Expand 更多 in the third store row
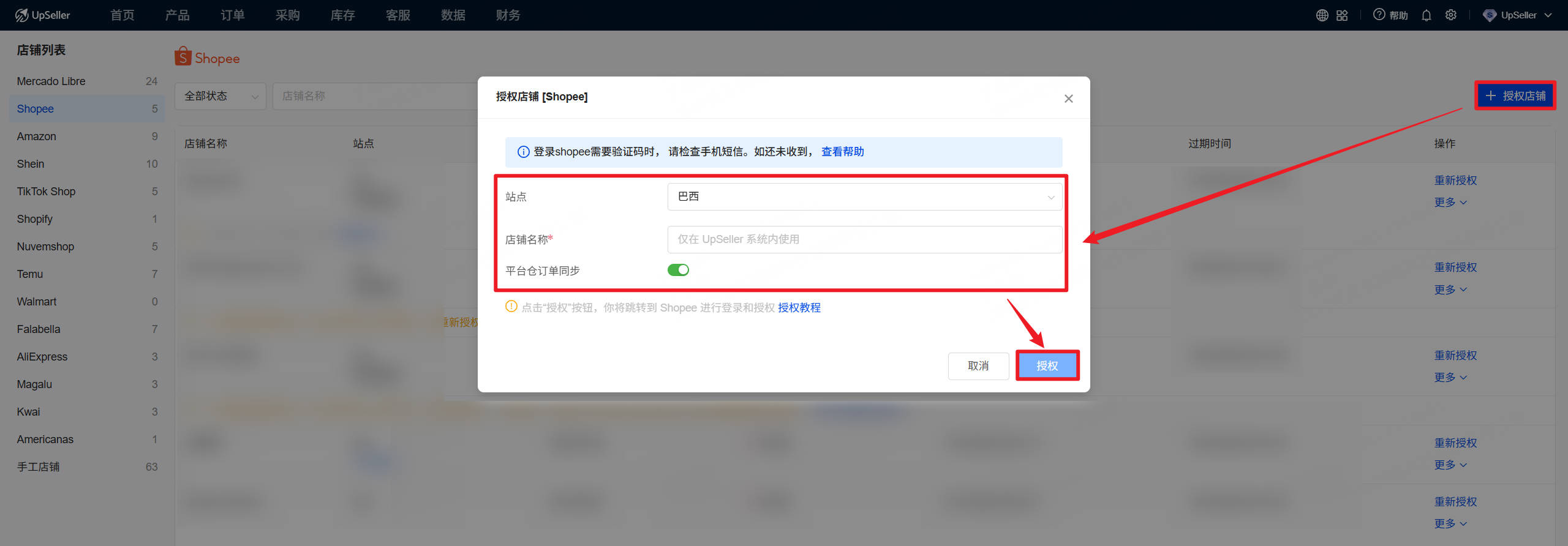Image resolution: width=1568 pixels, height=546 pixels. point(1450,378)
